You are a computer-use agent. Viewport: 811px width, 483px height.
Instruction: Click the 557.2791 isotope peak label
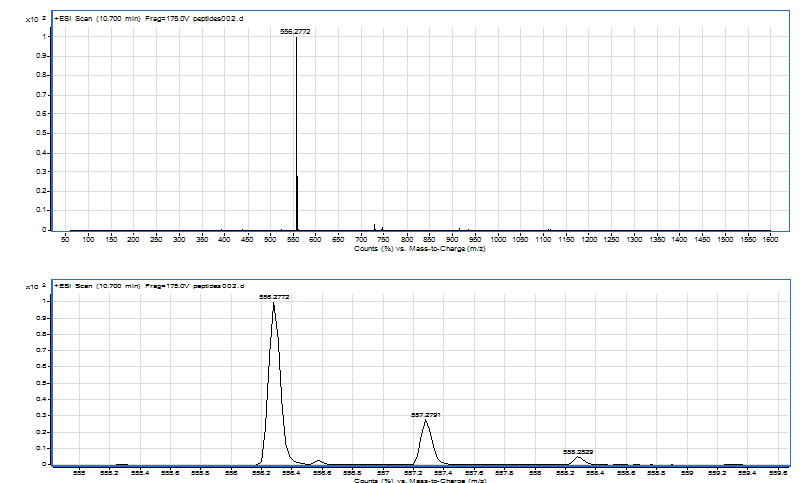coord(426,414)
